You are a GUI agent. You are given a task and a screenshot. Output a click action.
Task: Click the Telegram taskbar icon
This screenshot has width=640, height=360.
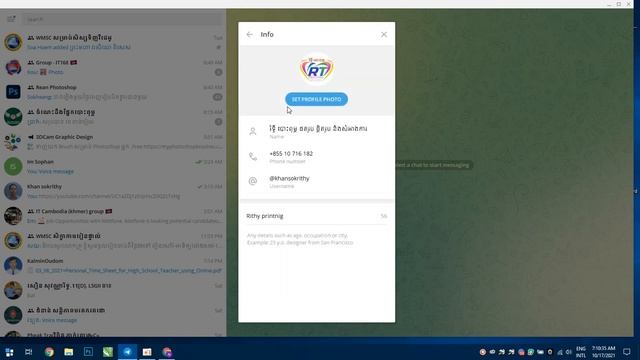127,352
